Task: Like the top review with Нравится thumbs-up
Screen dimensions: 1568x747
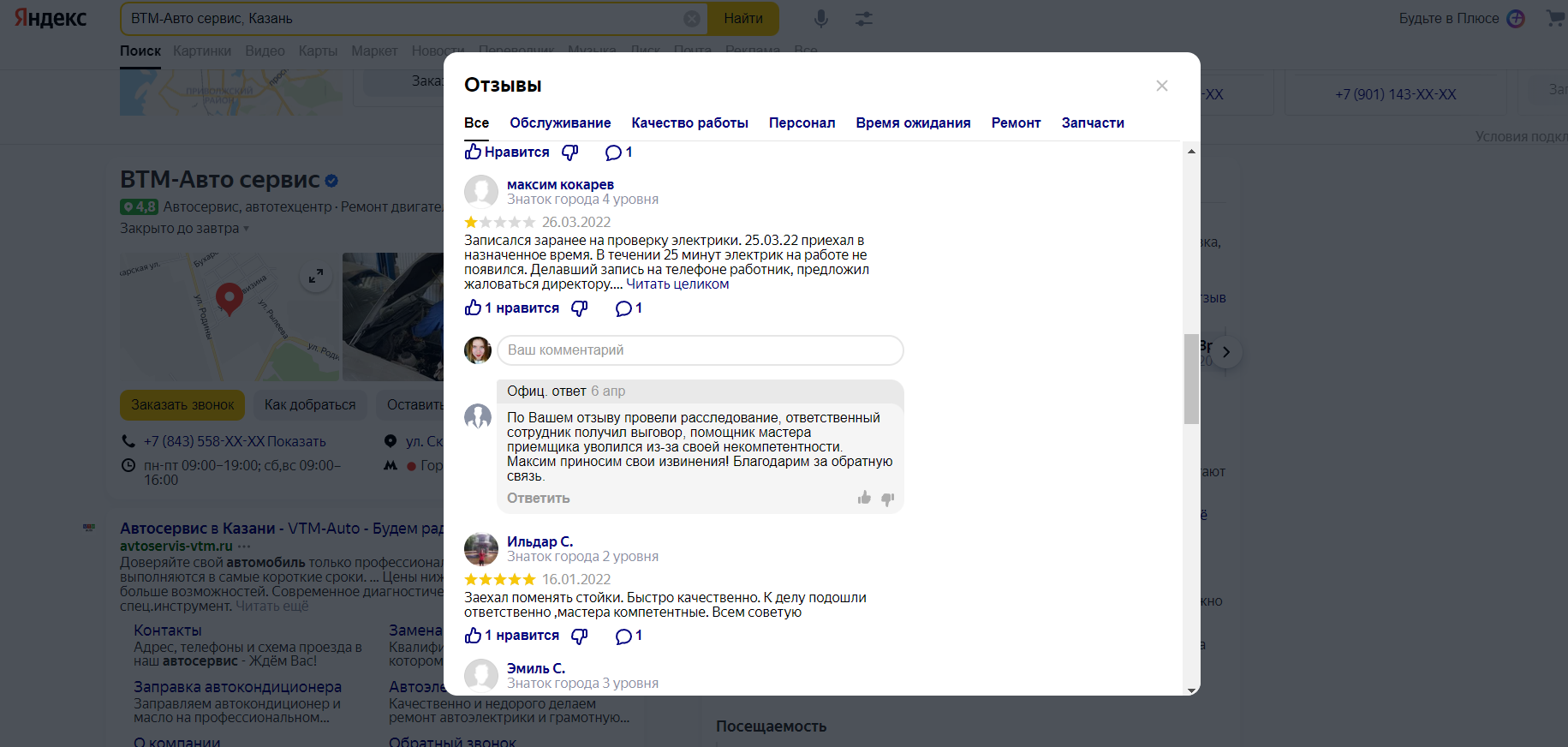Action: (507, 152)
